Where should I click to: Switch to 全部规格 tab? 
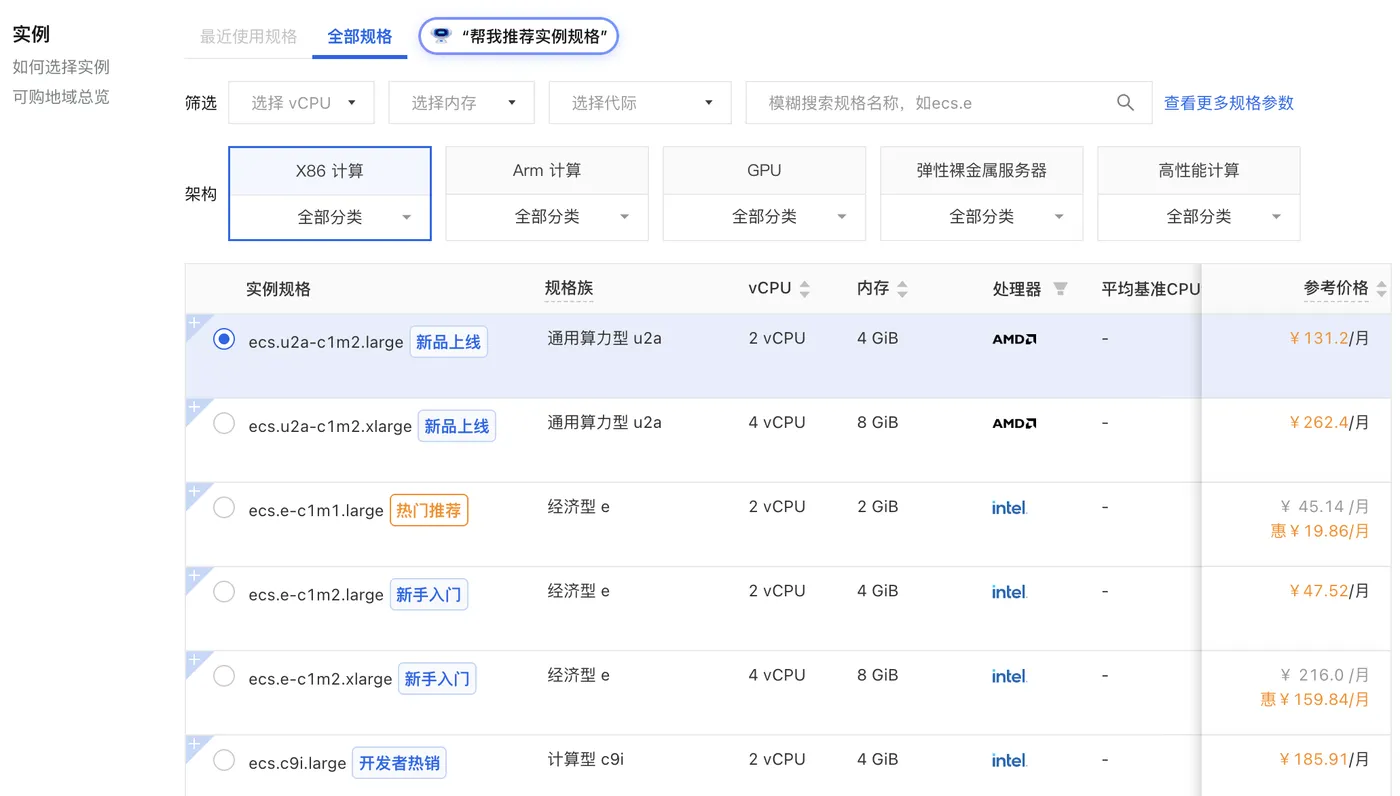(x=360, y=36)
